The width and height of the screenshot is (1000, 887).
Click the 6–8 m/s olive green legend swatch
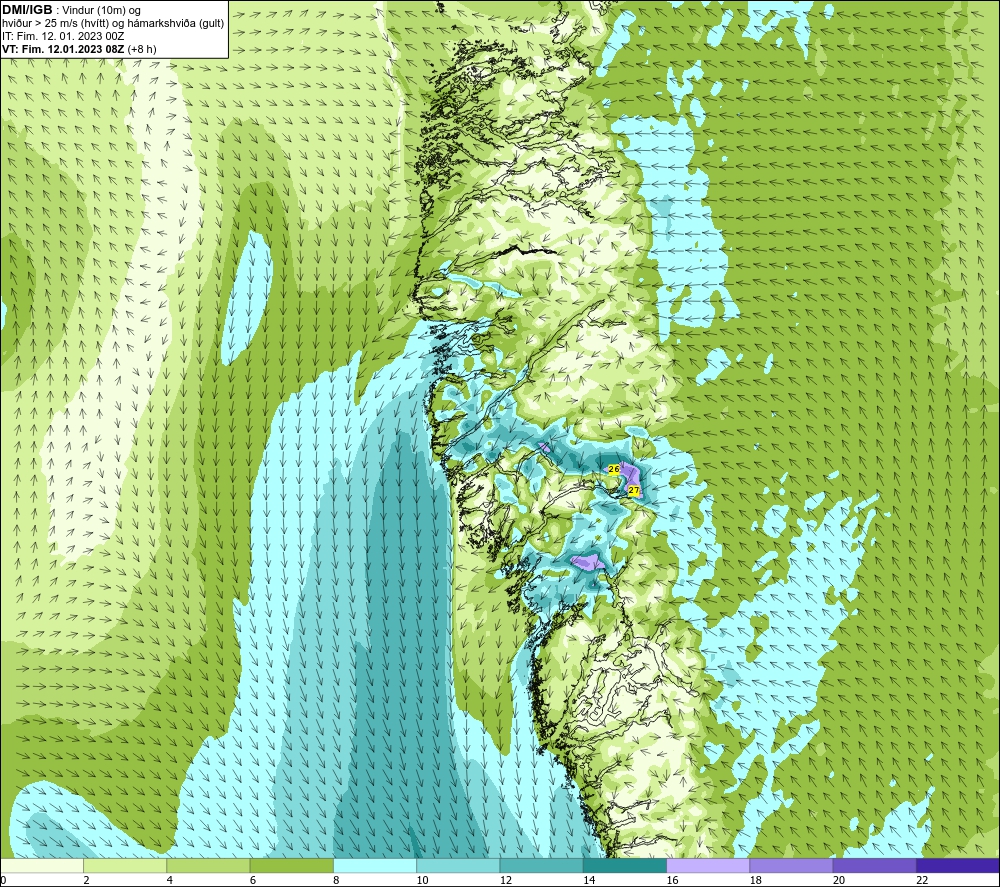coord(291,865)
